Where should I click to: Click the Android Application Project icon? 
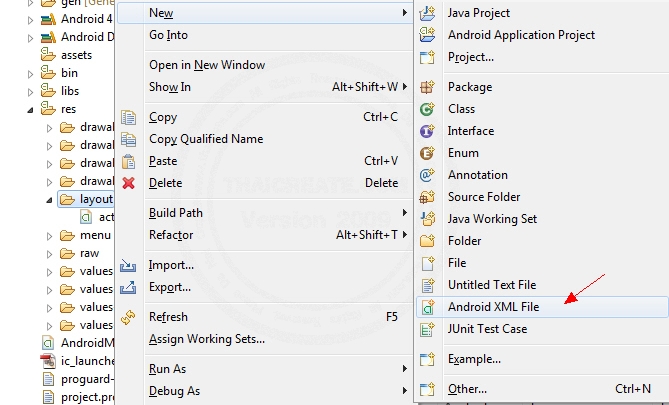click(428, 35)
